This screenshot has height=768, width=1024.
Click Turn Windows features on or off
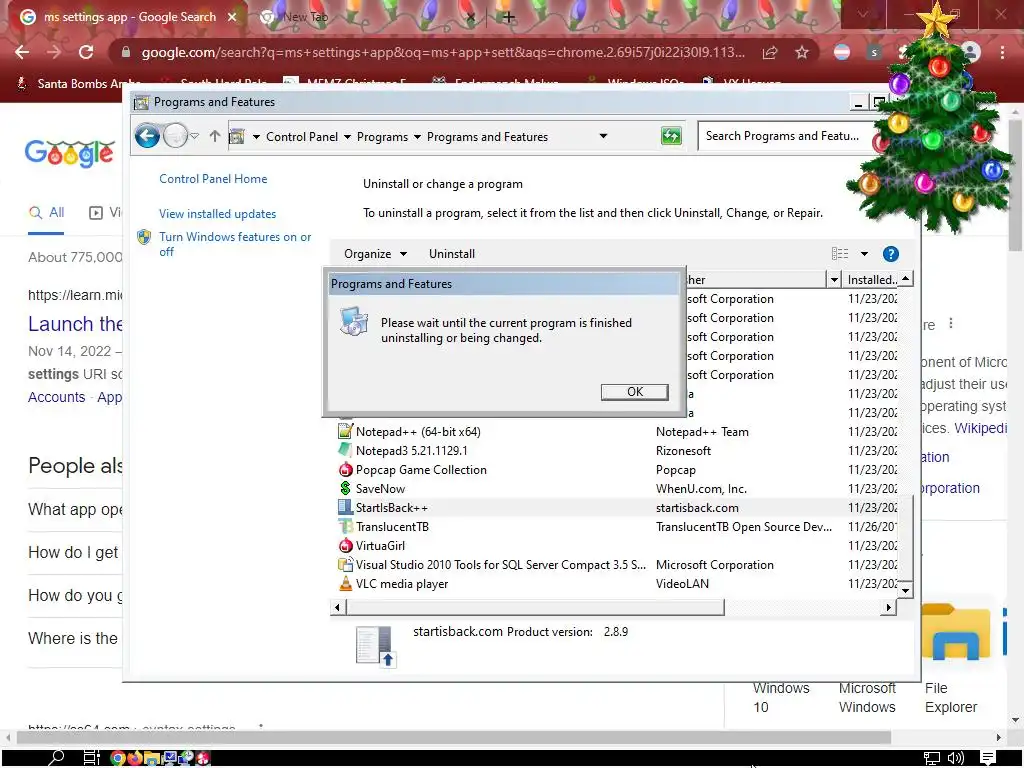pos(235,244)
